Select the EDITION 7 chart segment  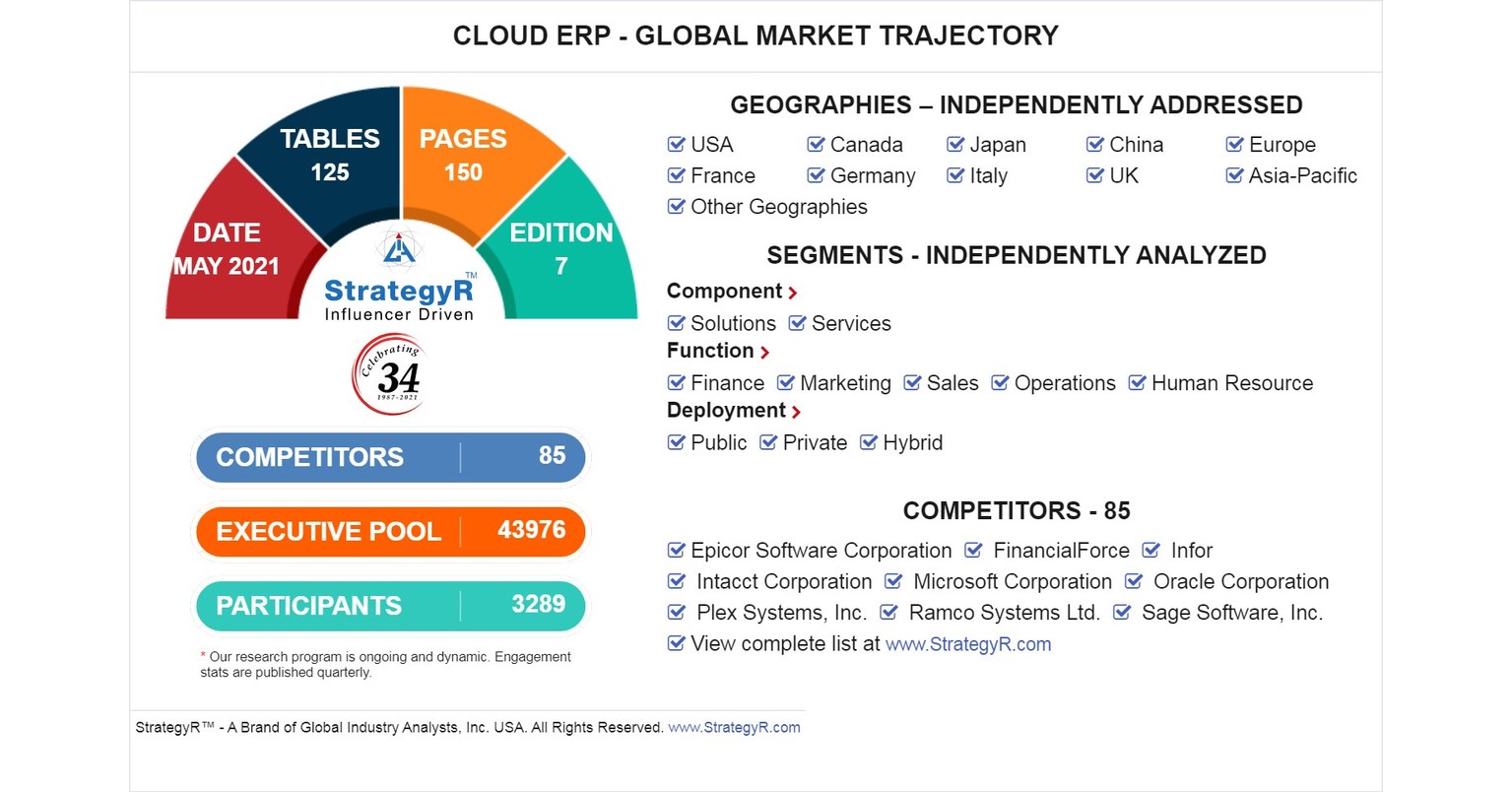[x=561, y=246]
